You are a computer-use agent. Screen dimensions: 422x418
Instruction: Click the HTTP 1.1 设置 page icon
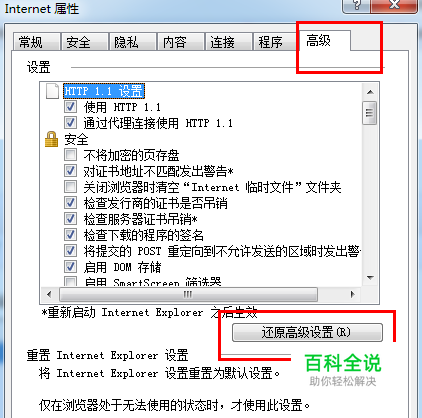(x=52, y=91)
